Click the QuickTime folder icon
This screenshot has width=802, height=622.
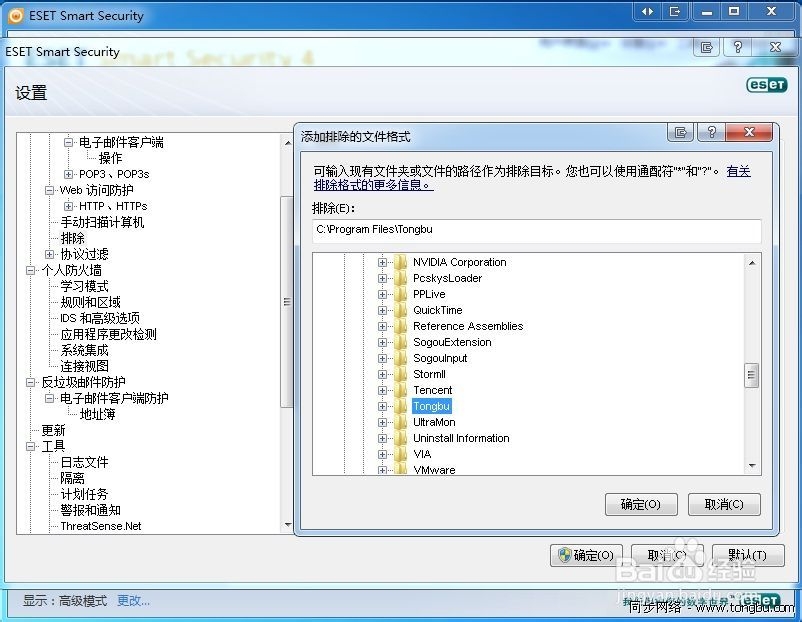[400, 310]
